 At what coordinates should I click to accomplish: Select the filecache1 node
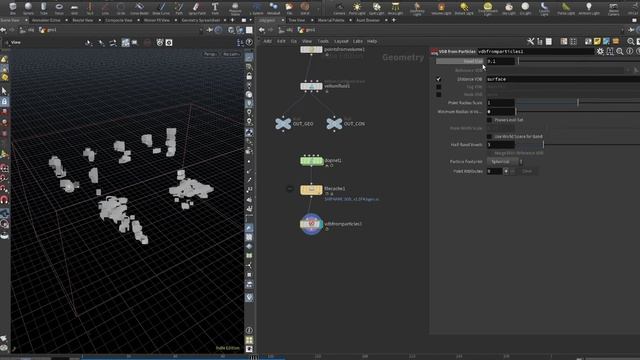coord(311,190)
